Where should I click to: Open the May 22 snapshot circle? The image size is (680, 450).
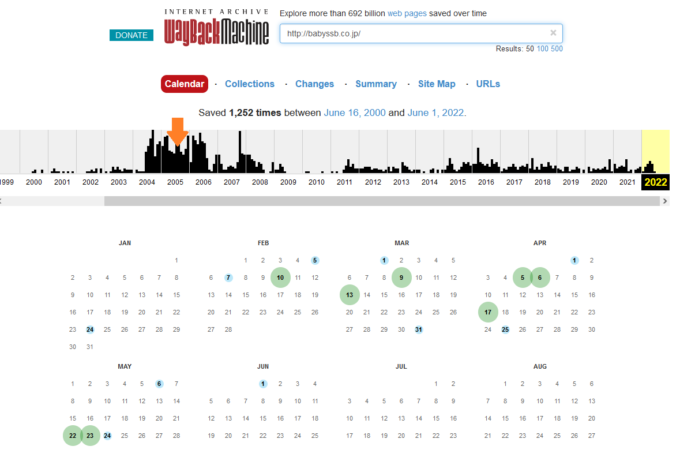[73, 435]
